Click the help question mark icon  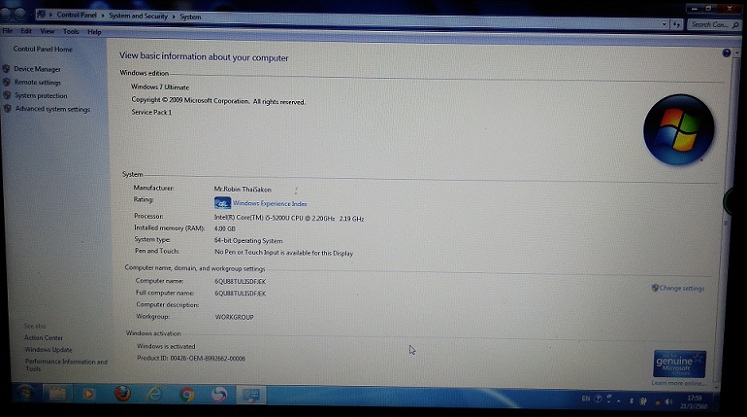tap(726, 53)
